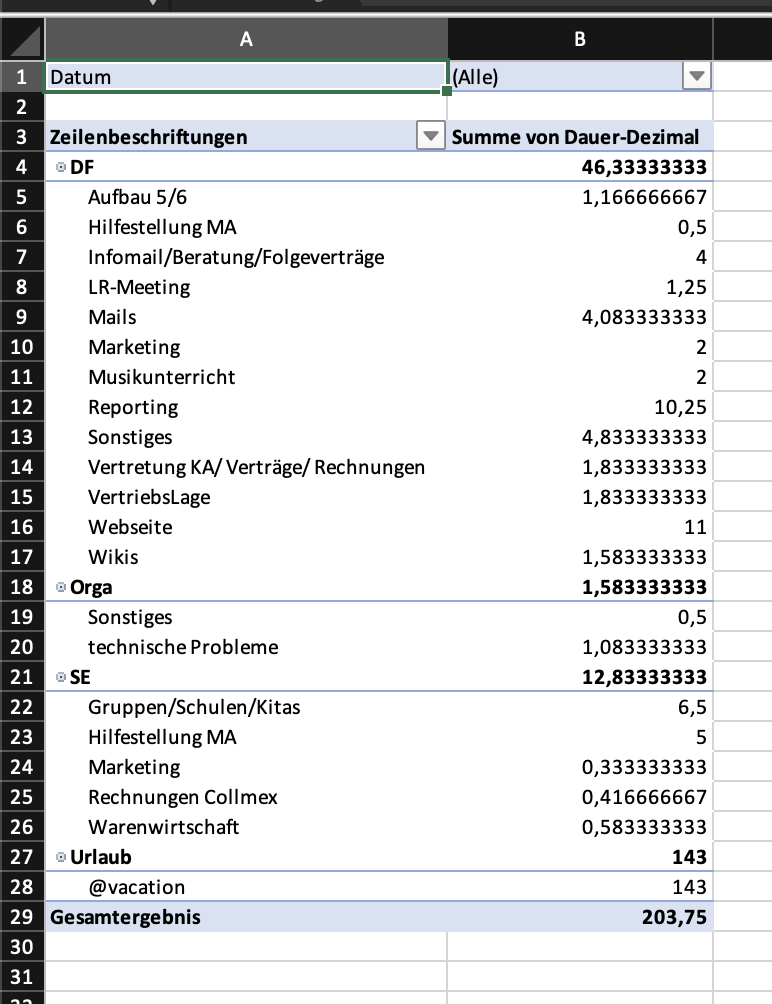This screenshot has height=1004, width=772.
Task: Select row 29 header
Action: tap(22, 917)
